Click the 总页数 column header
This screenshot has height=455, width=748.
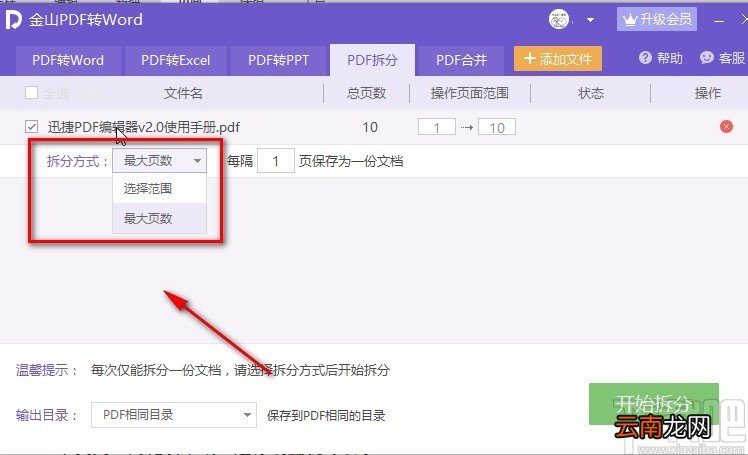pos(366,93)
